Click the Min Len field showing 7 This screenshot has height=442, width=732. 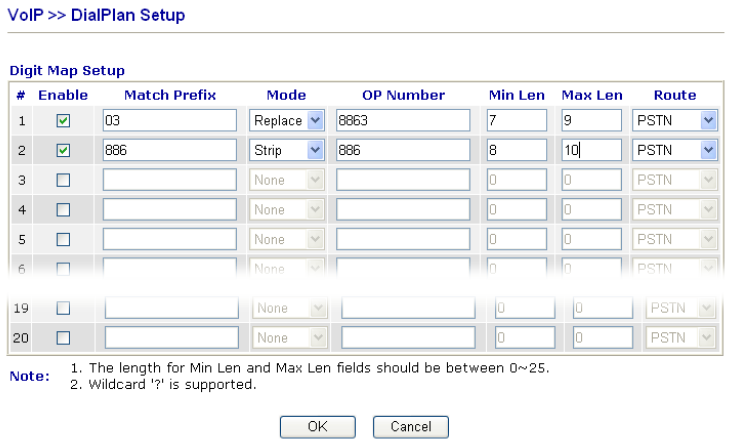516,121
